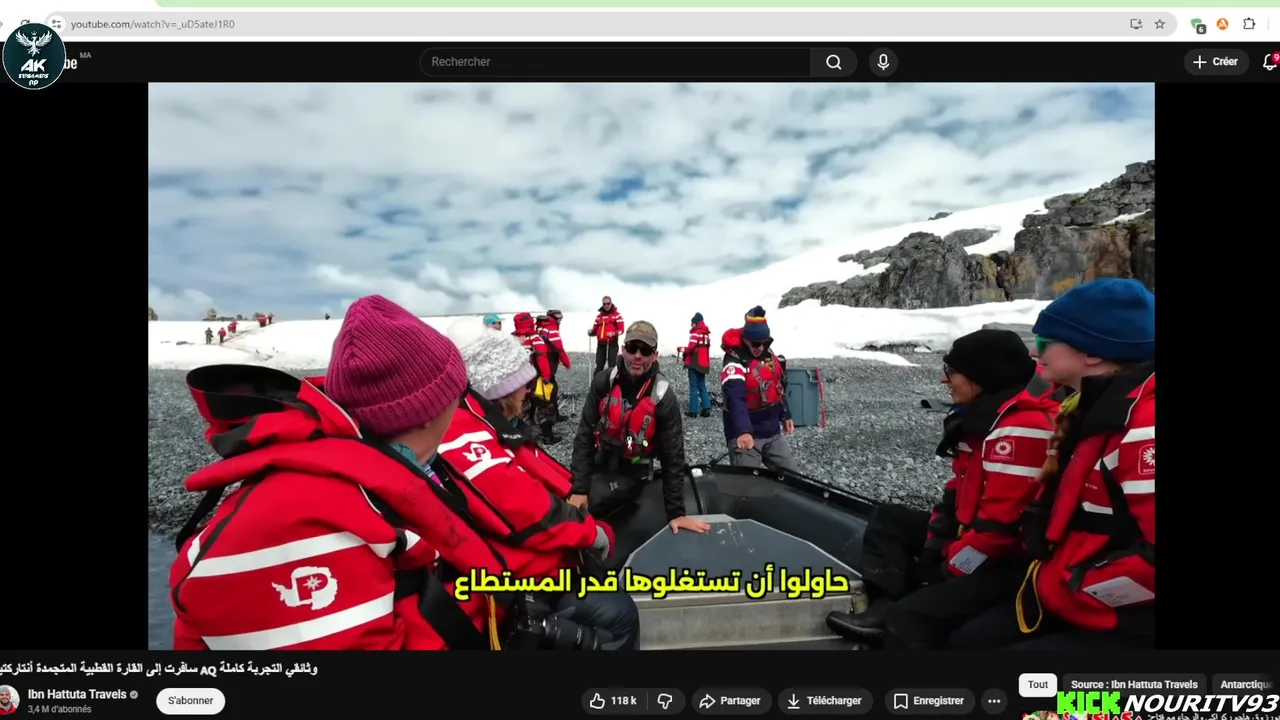Start voice search with microphone icon

[883, 62]
